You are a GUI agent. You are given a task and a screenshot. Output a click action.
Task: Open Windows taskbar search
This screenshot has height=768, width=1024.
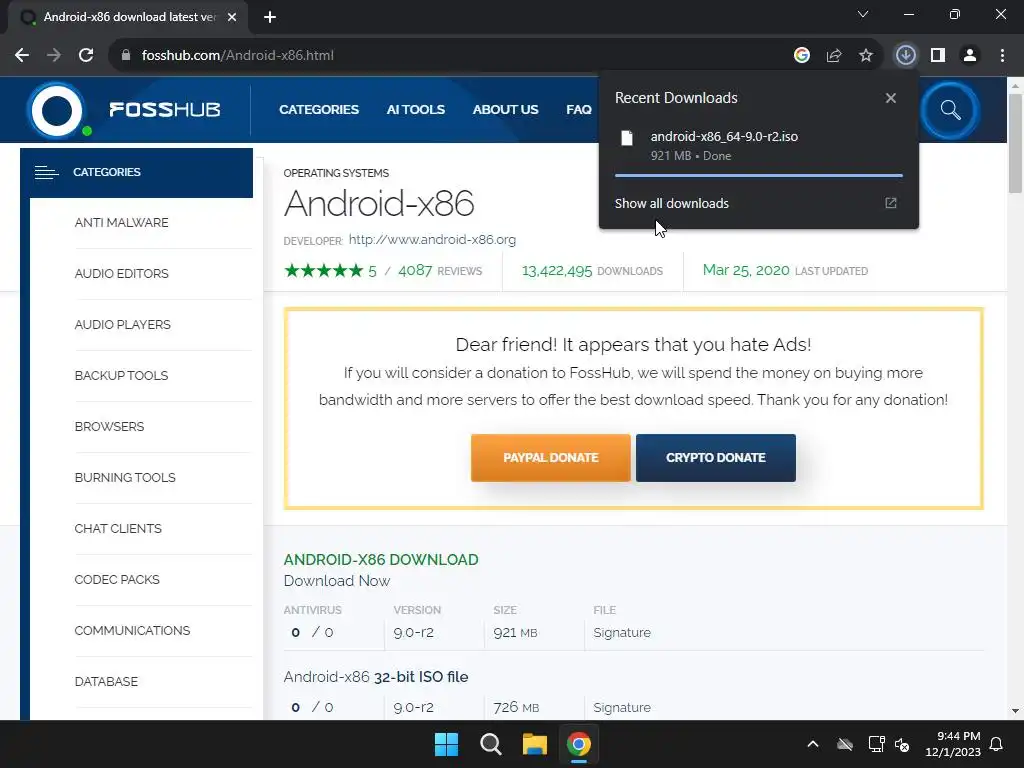490,744
